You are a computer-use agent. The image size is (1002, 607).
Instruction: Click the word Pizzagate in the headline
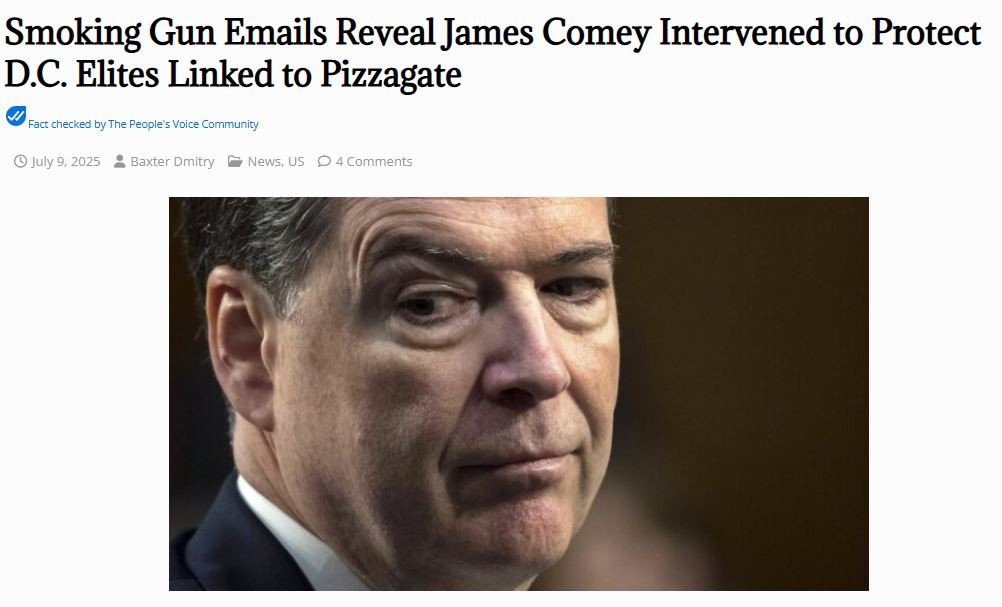tap(390, 75)
